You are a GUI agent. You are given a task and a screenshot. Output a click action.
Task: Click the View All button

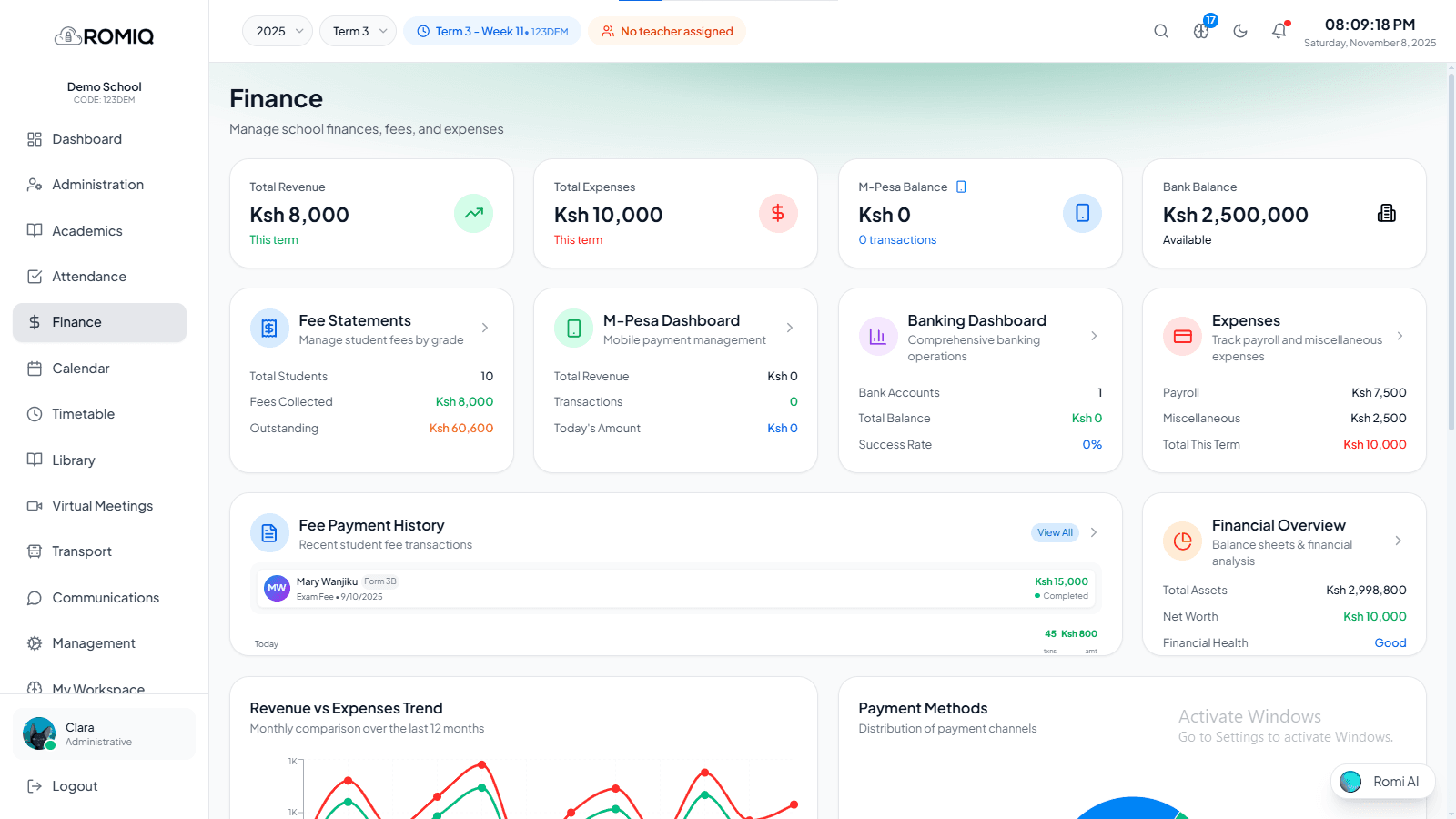click(1055, 532)
